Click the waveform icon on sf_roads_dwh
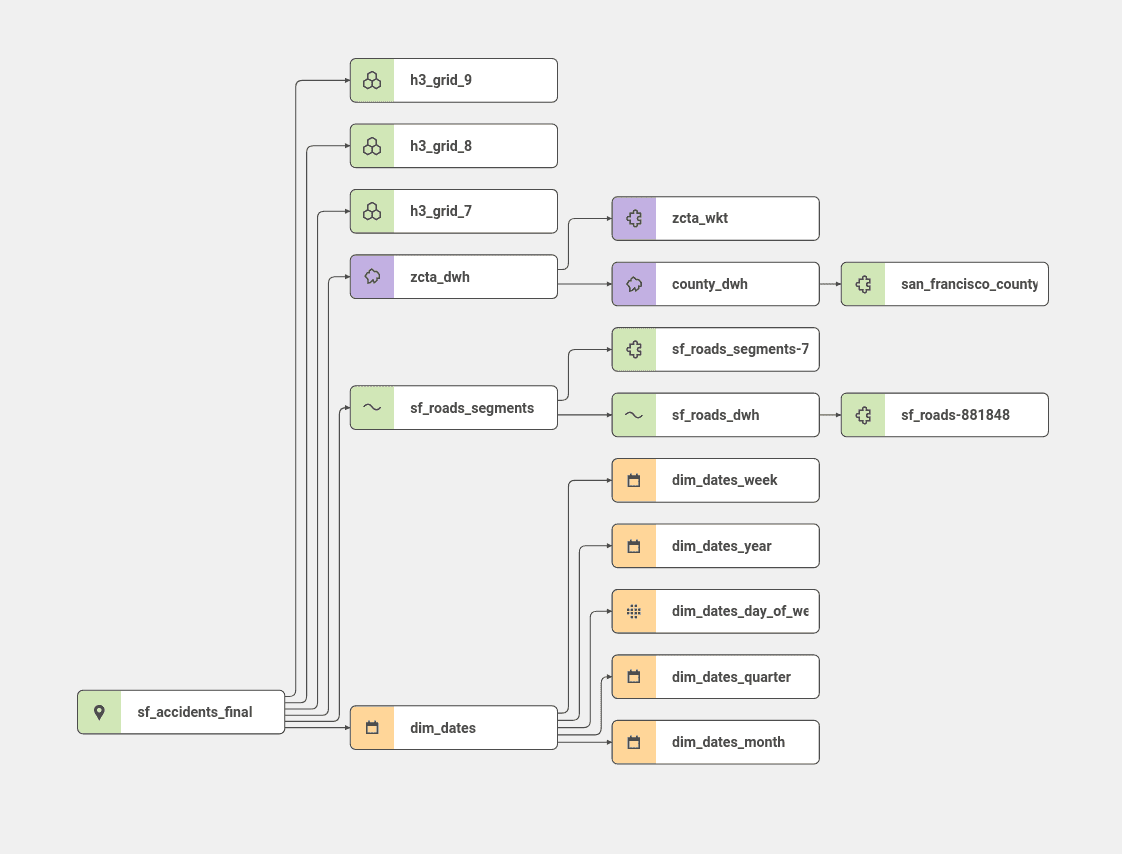Image resolution: width=1122 pixels, height=854 pixels. click(633, 414)
